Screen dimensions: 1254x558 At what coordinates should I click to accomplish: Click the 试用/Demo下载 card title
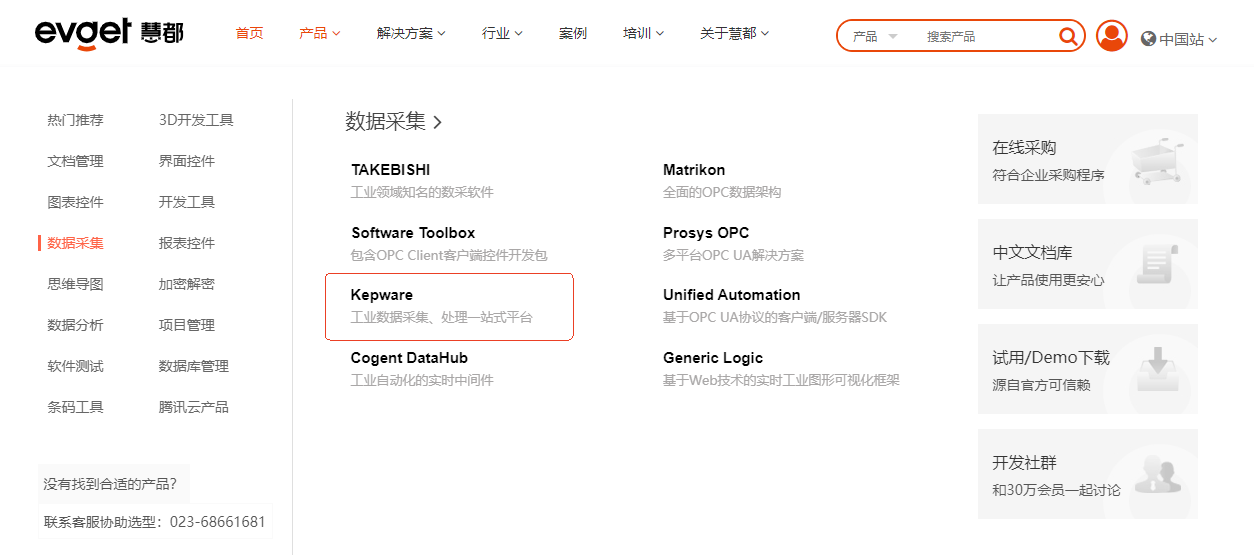click(x=1051, y=357)
